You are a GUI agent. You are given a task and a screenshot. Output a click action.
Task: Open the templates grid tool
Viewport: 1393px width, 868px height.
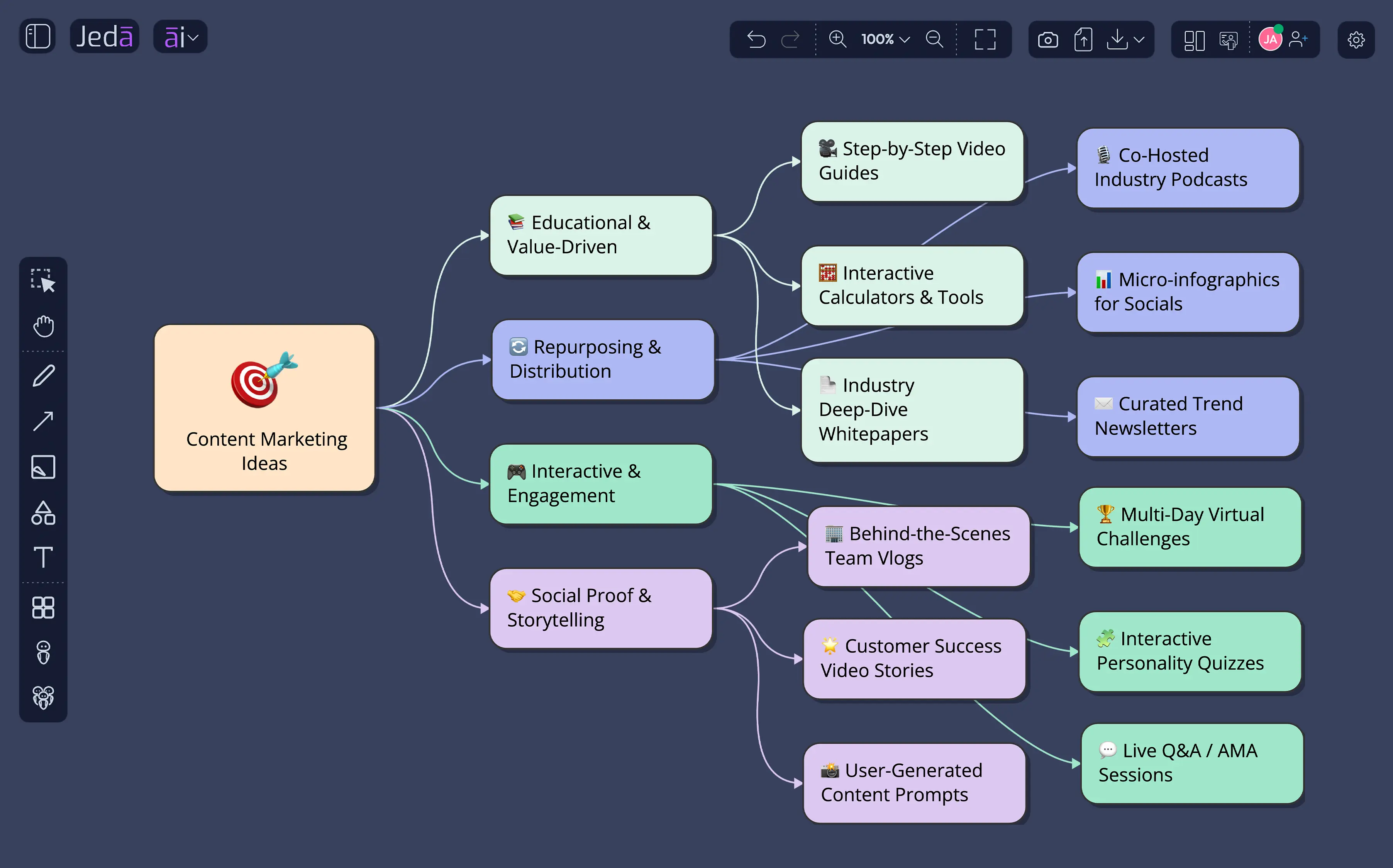tap(43, 607)
